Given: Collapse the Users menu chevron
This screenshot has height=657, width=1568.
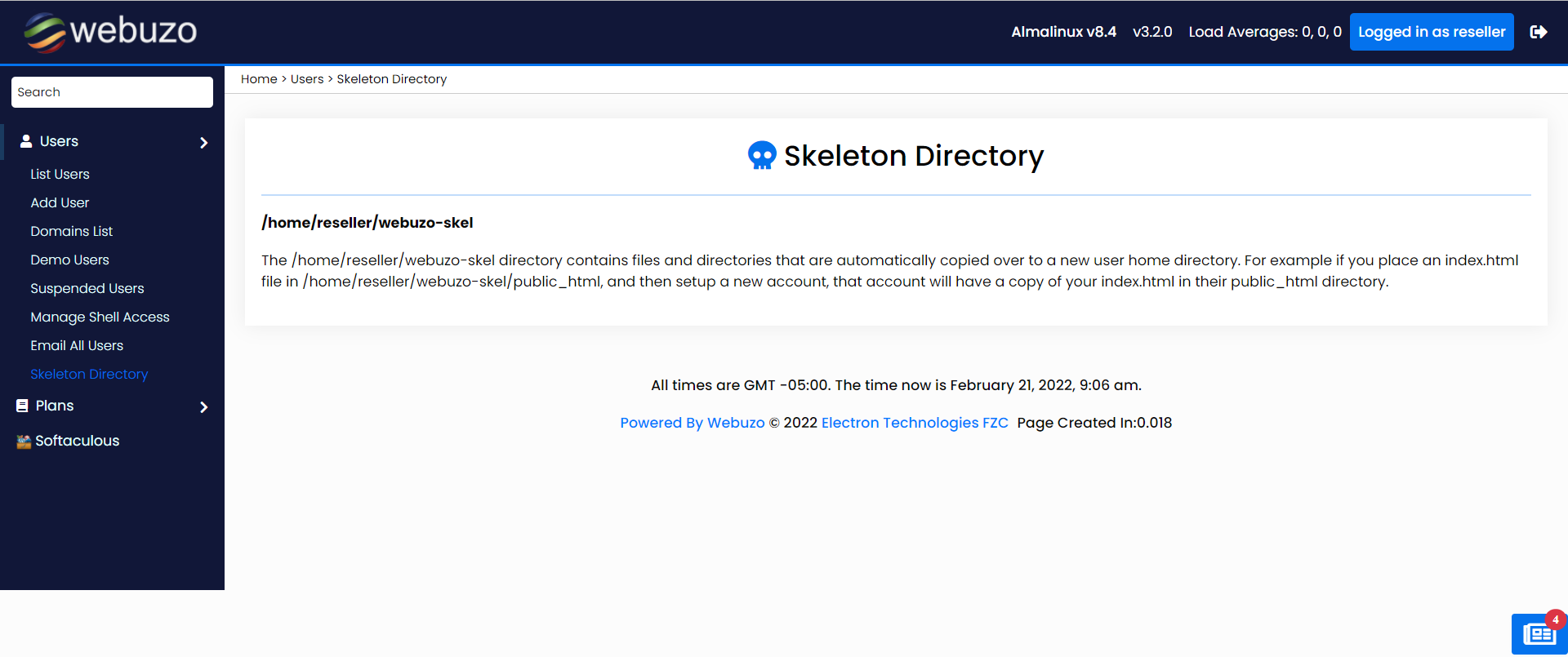Looking at the screenshot, I should [x=203, y=143].
